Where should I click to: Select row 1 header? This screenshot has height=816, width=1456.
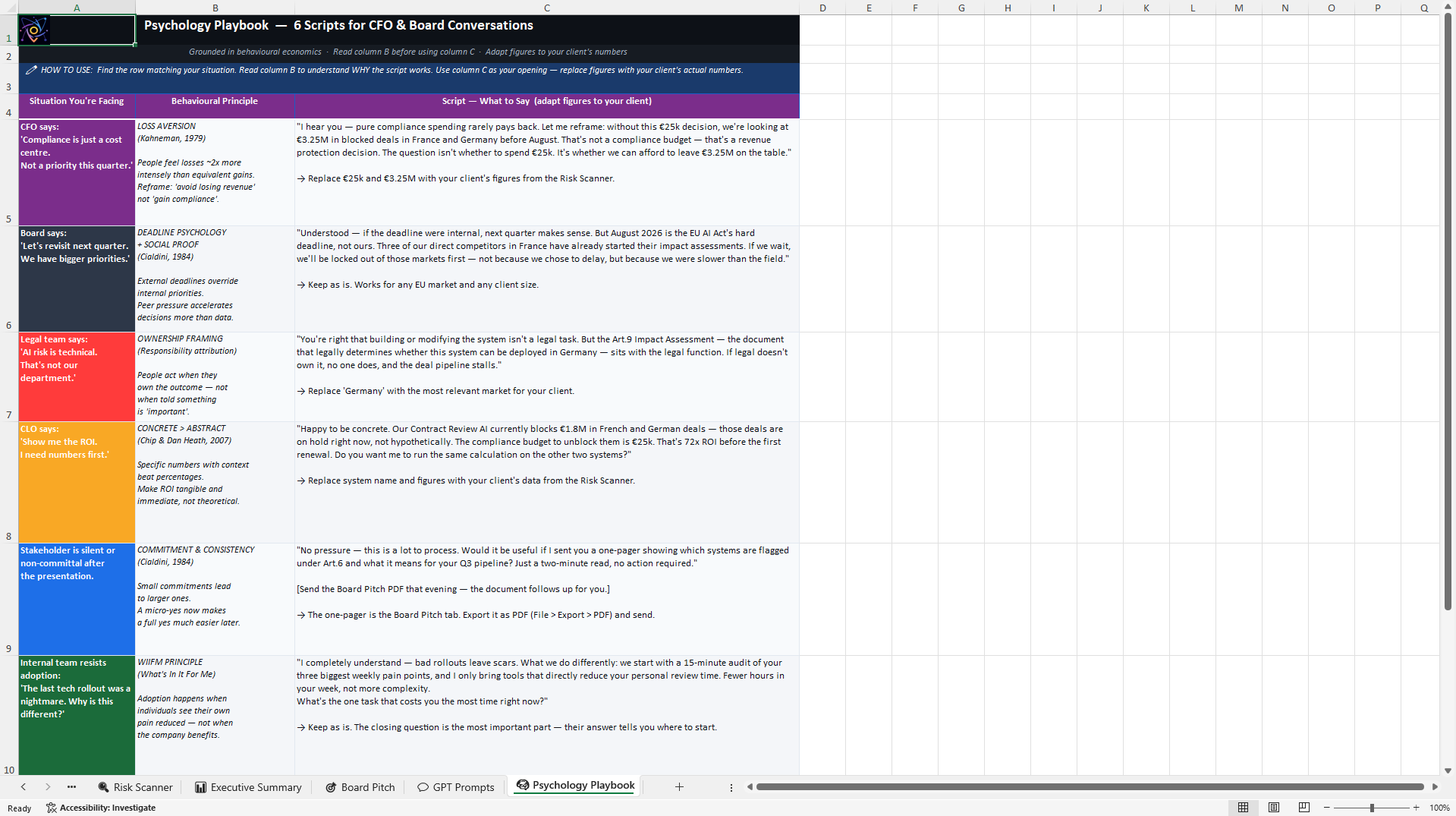pyautogui.click(x=9, y=30)
